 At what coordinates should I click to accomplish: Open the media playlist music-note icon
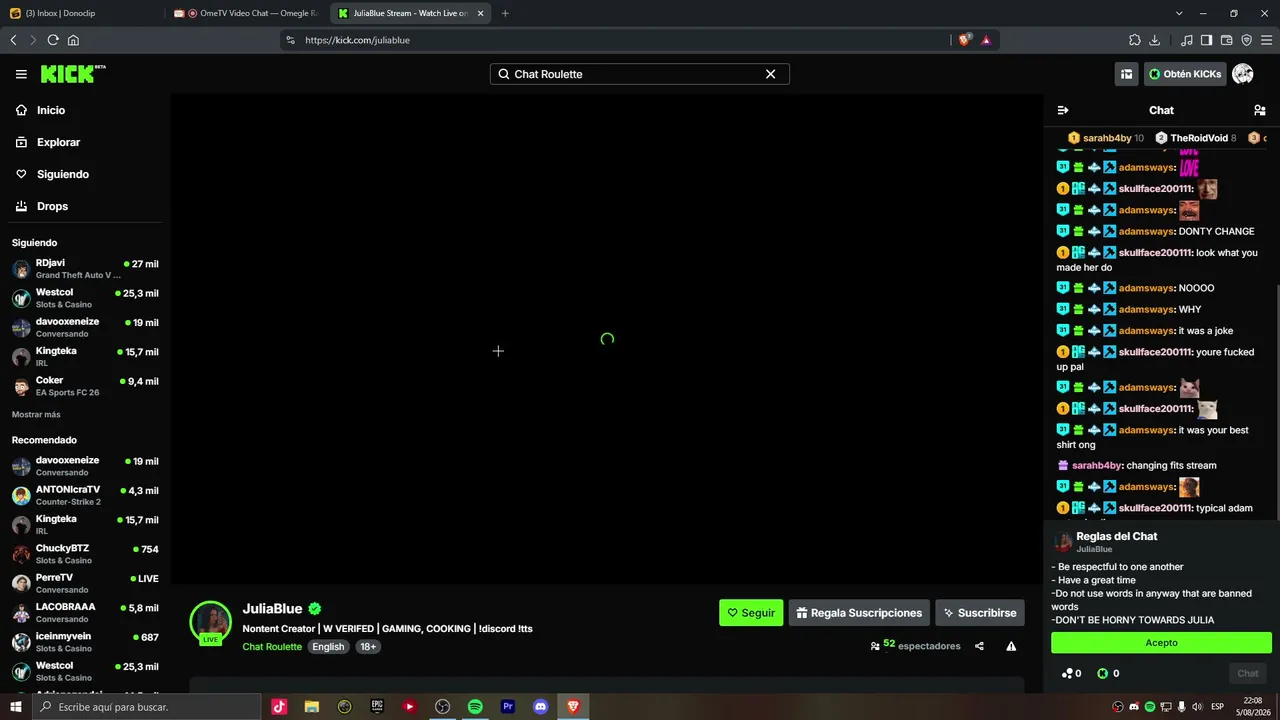[1187, 40]
